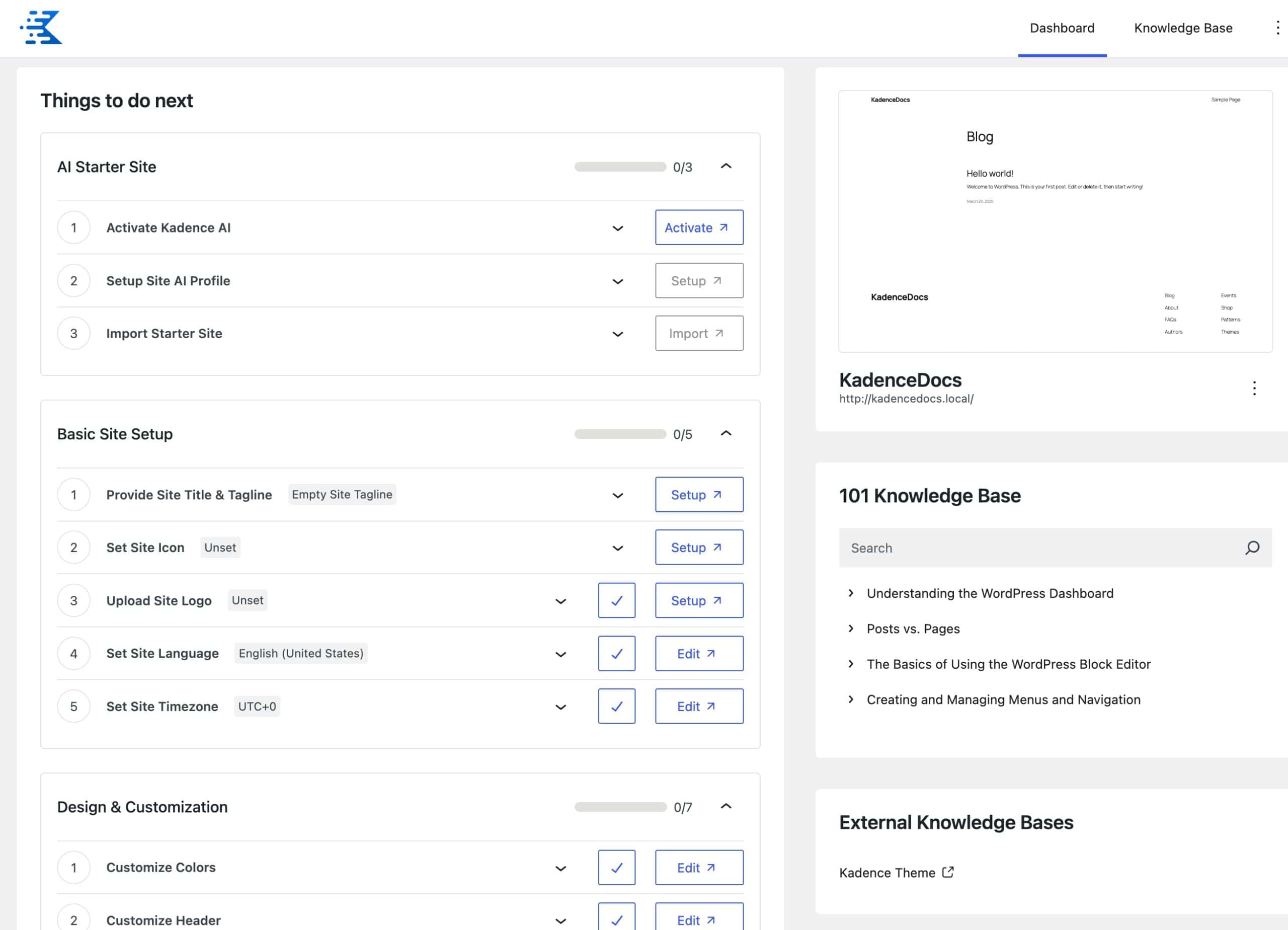Open the KadenceDocs site options menu
Screen dimensions: 1288x930
coord(1254,388)
